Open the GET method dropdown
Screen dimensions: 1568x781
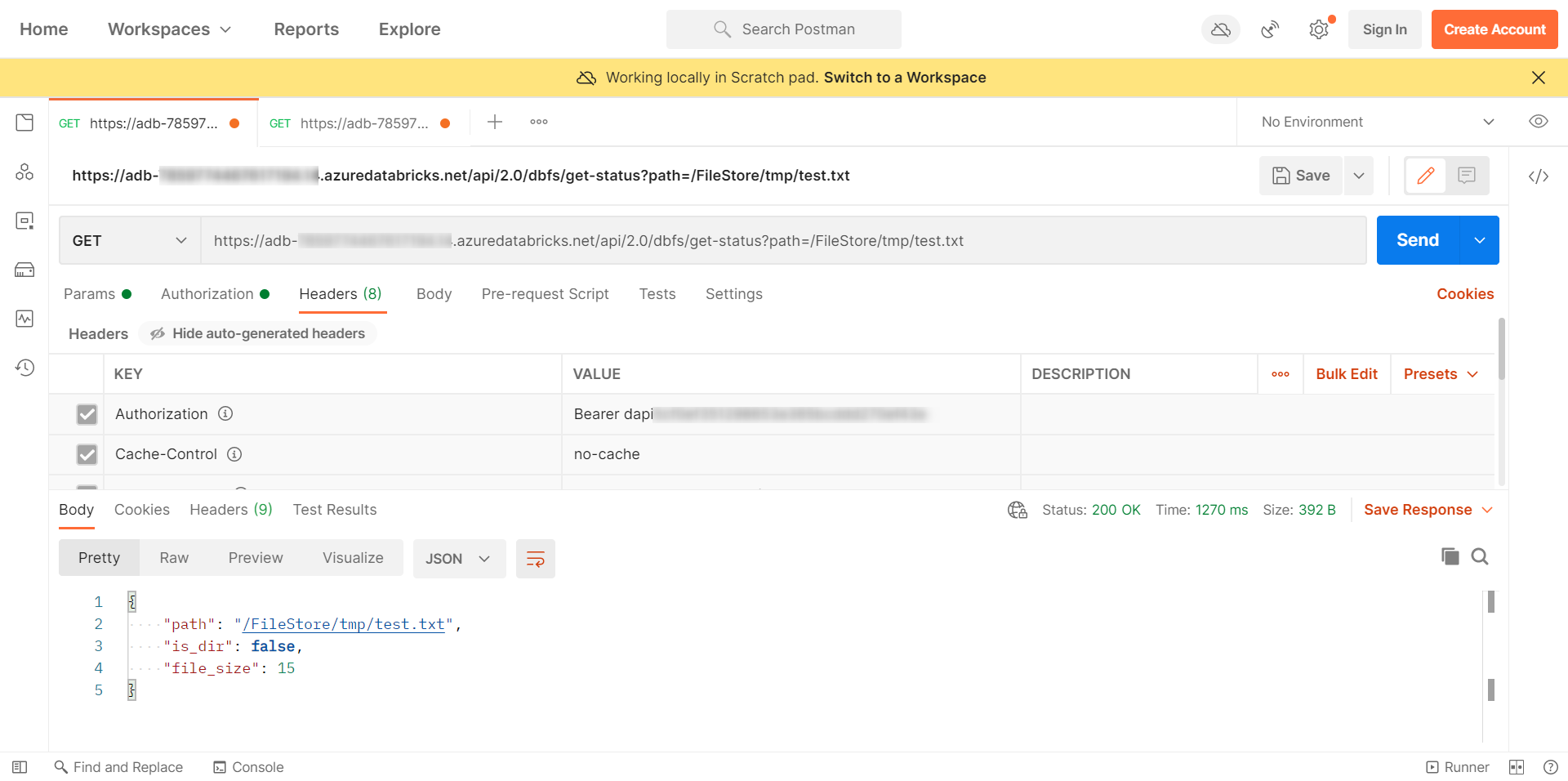[x=130, y=240]
